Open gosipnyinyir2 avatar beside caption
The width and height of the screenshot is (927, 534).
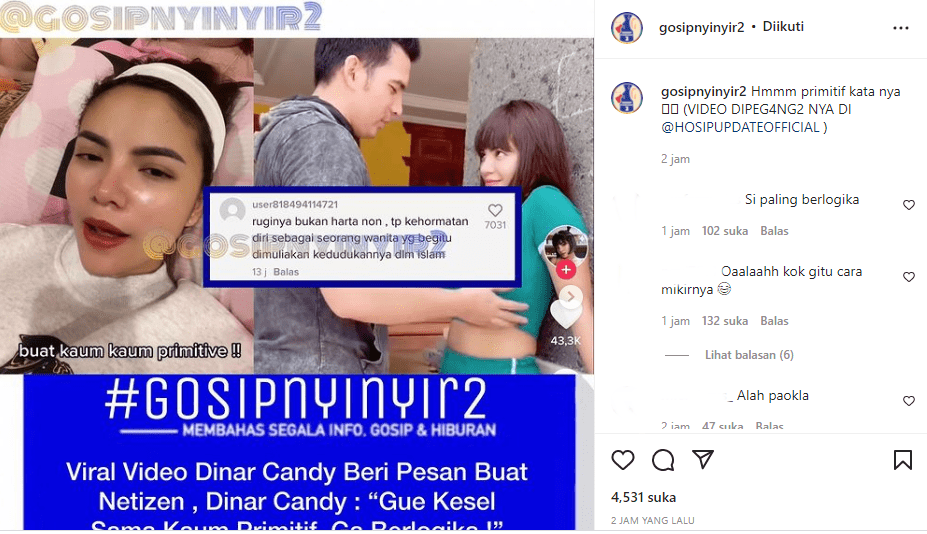tap(627, 98)
